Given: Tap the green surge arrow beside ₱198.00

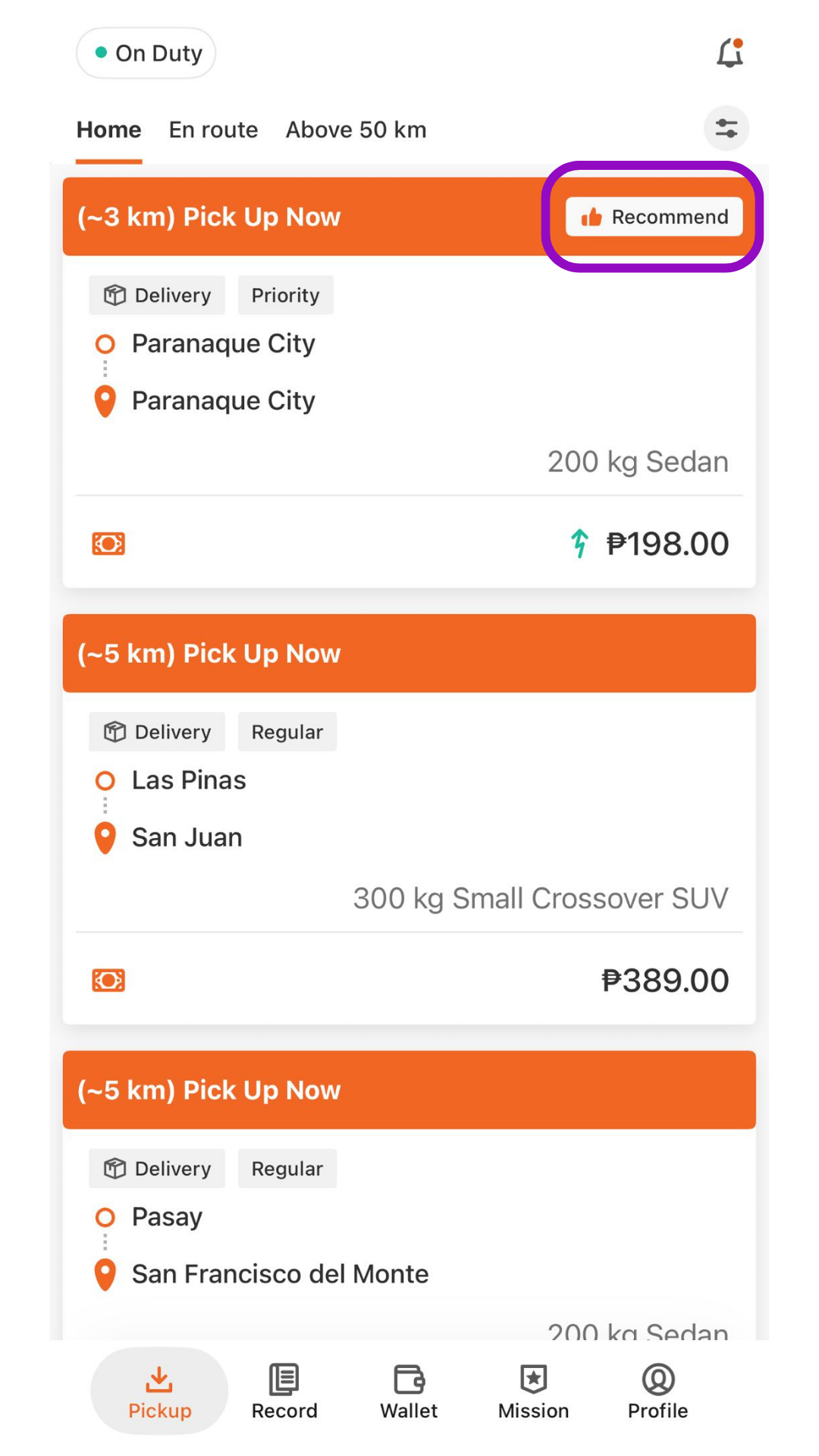Looking at the screenshot, I should tap(579, 543).
